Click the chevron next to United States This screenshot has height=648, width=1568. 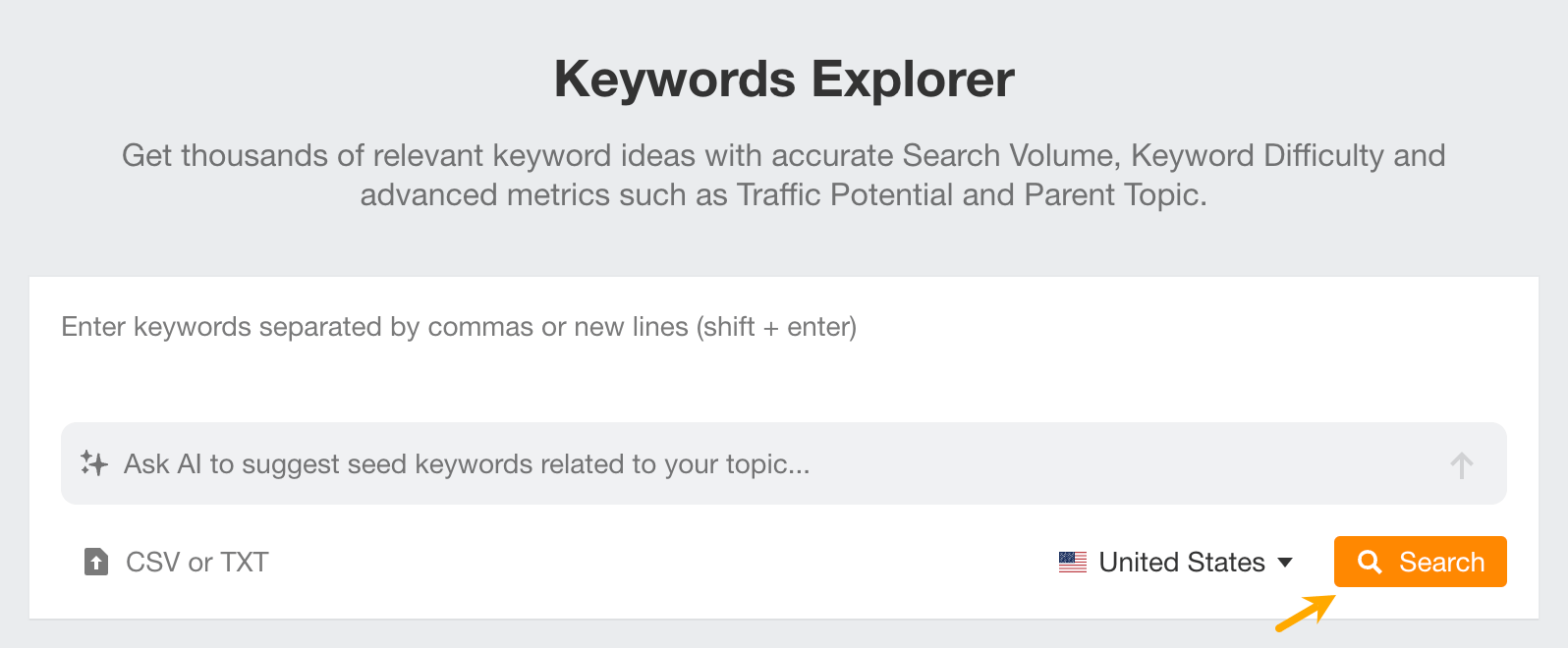[x=1287, y=563]
